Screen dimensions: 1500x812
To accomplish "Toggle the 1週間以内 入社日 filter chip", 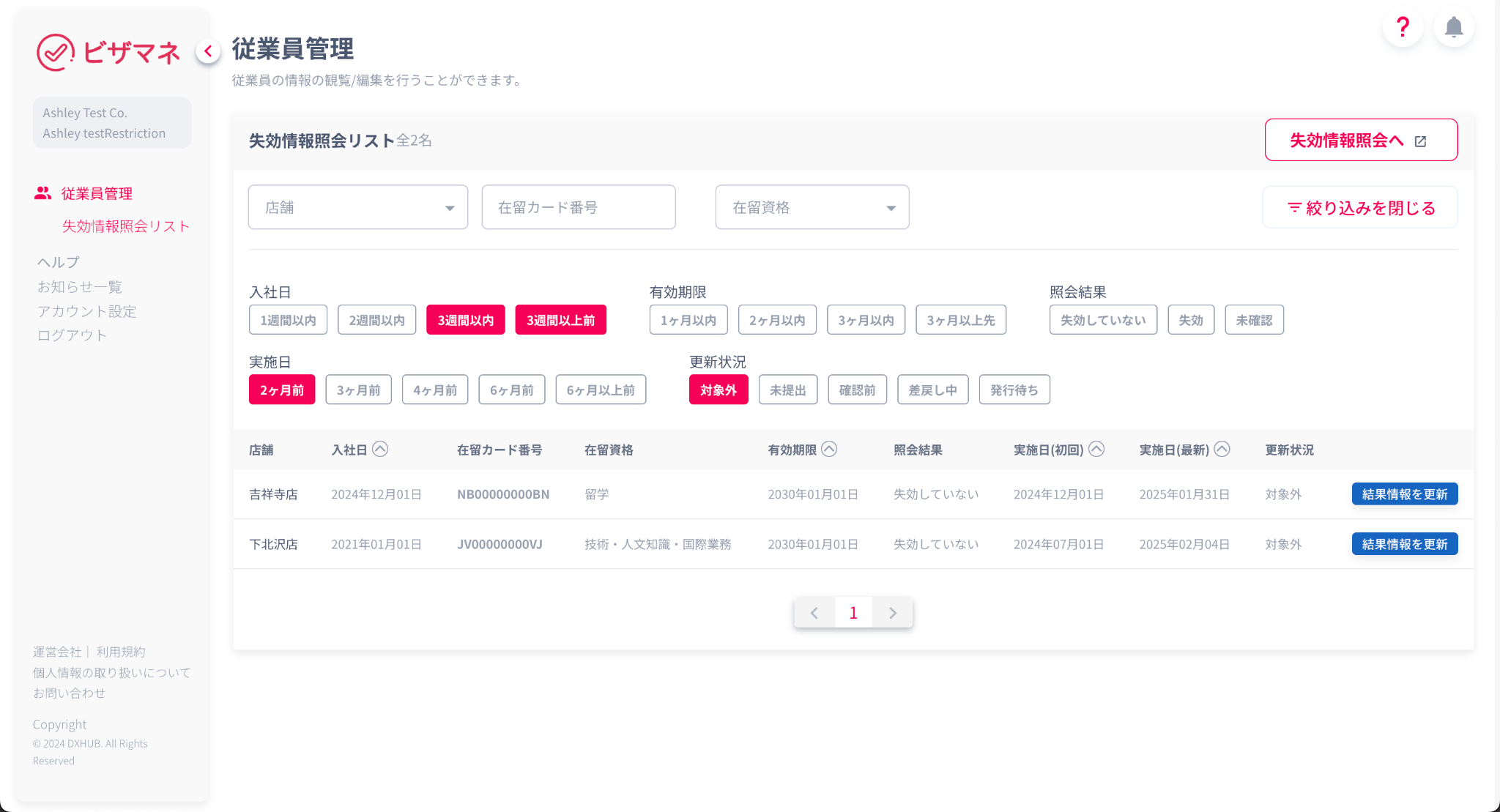I will (x=288, y=320).
